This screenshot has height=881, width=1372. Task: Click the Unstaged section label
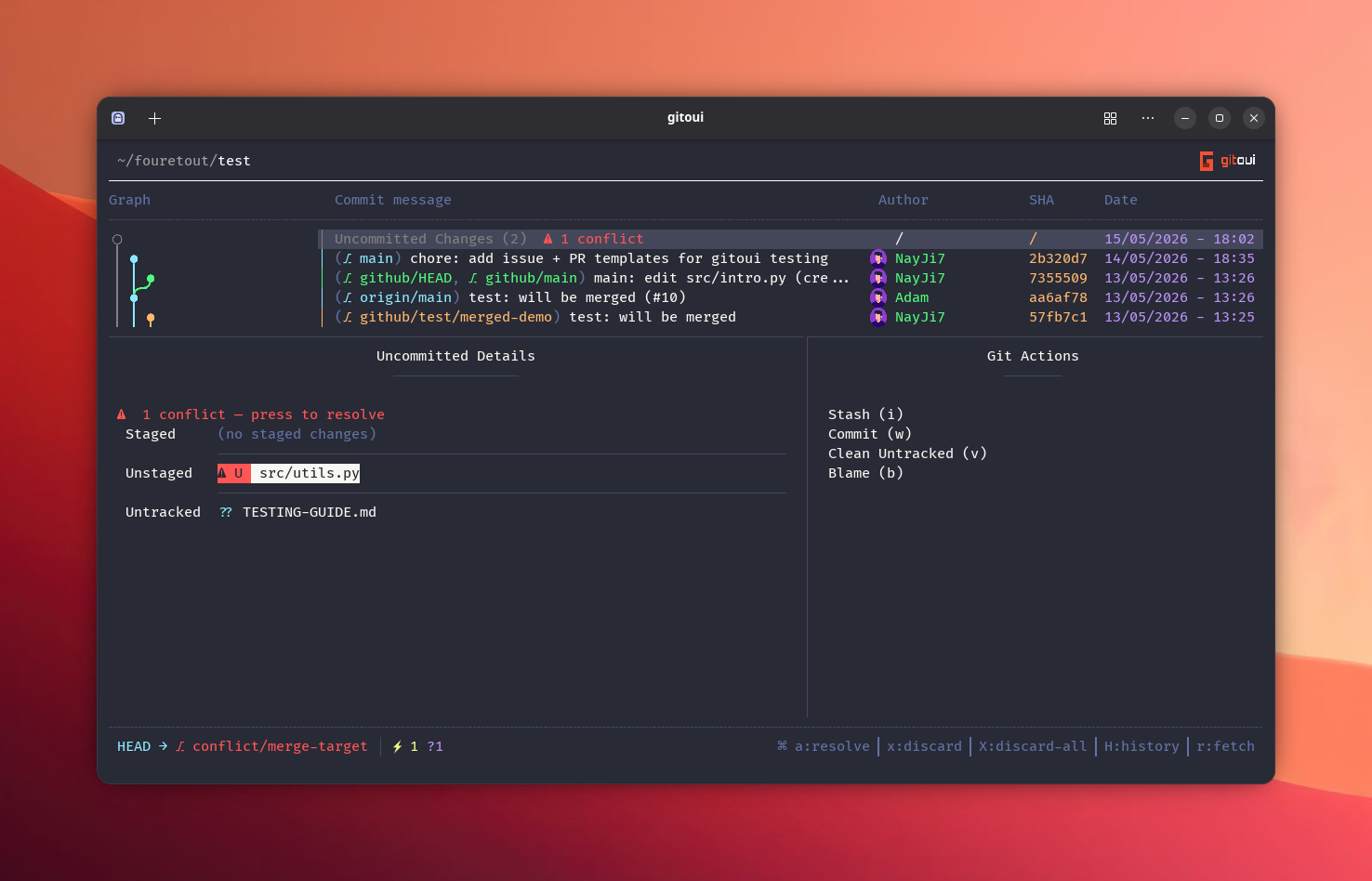159,473
